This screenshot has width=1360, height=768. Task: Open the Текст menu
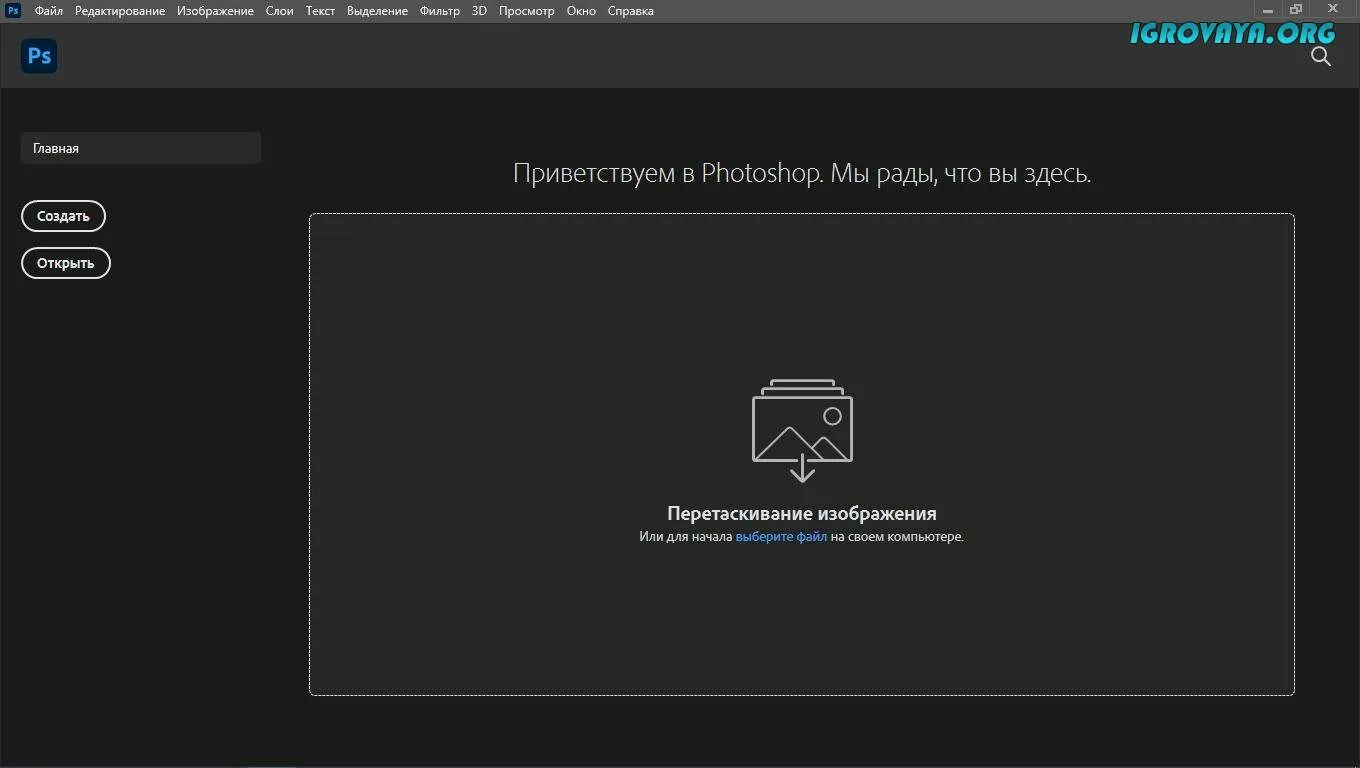(x=320, y=11)
